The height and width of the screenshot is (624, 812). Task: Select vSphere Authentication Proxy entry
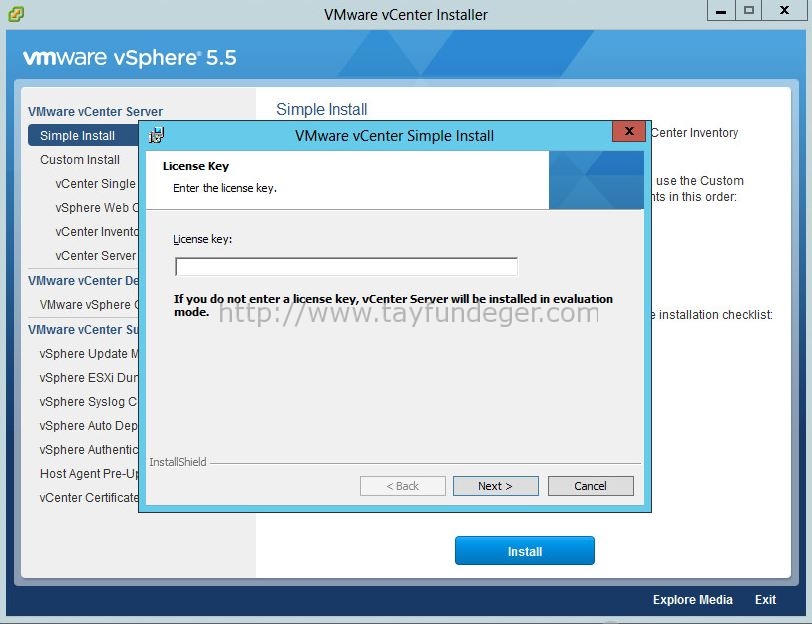(x=89, y=449)
